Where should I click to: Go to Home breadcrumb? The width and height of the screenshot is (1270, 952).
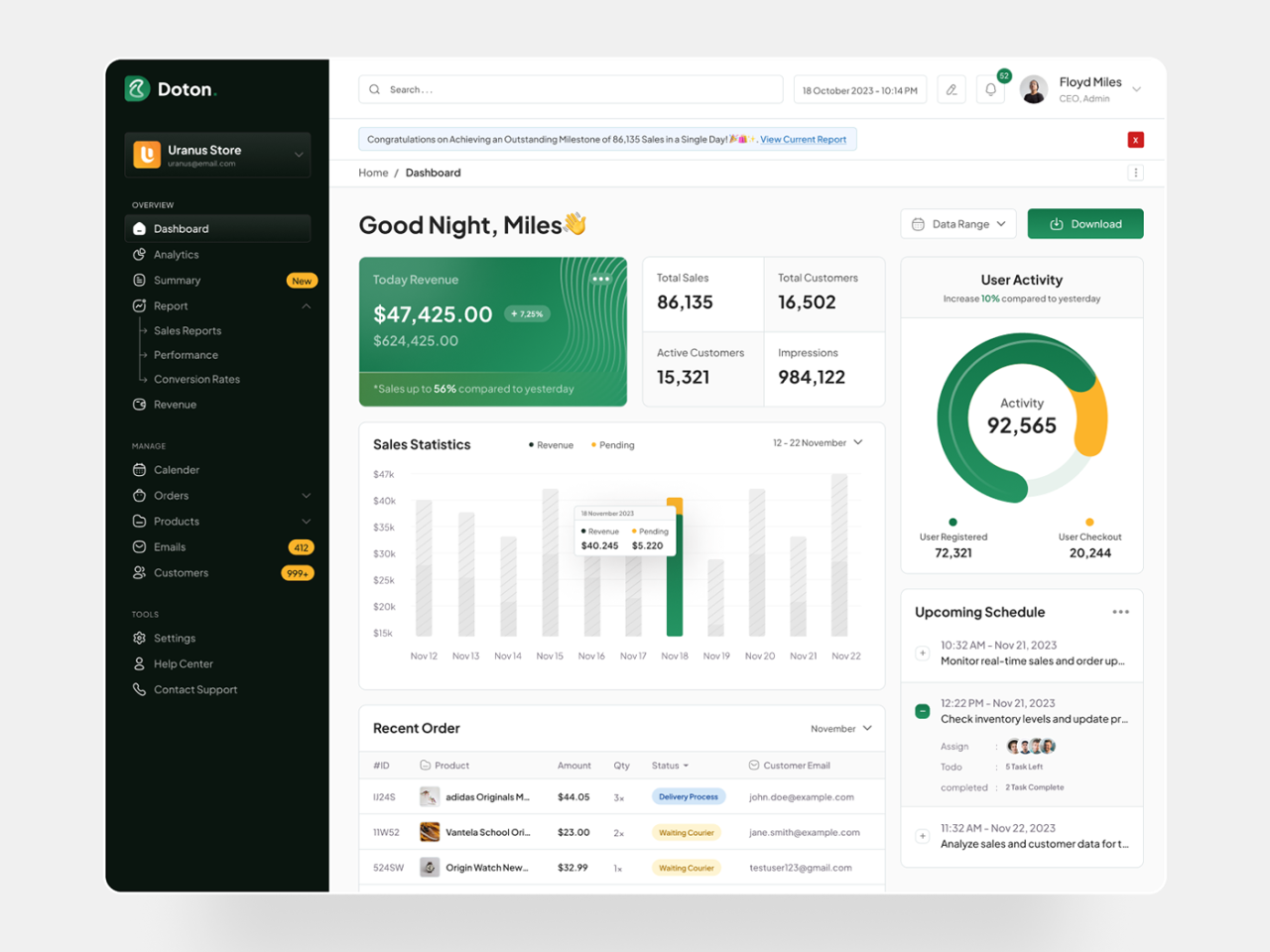point(373,173)
